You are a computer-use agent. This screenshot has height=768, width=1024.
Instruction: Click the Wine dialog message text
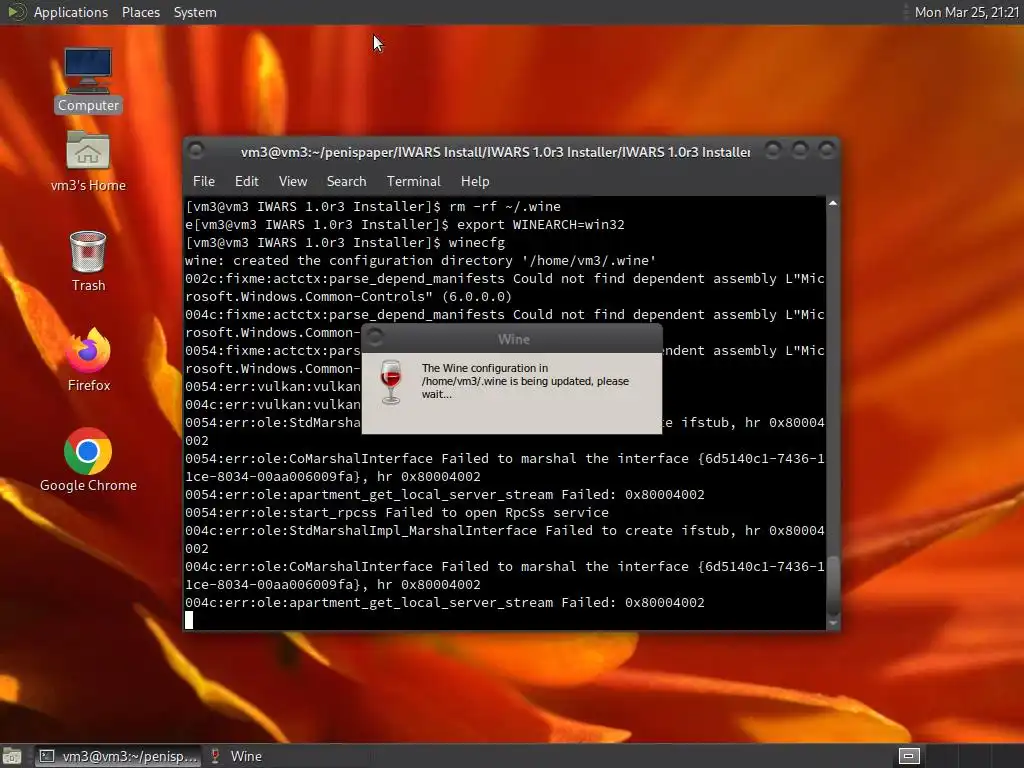(x=525, y=381)
